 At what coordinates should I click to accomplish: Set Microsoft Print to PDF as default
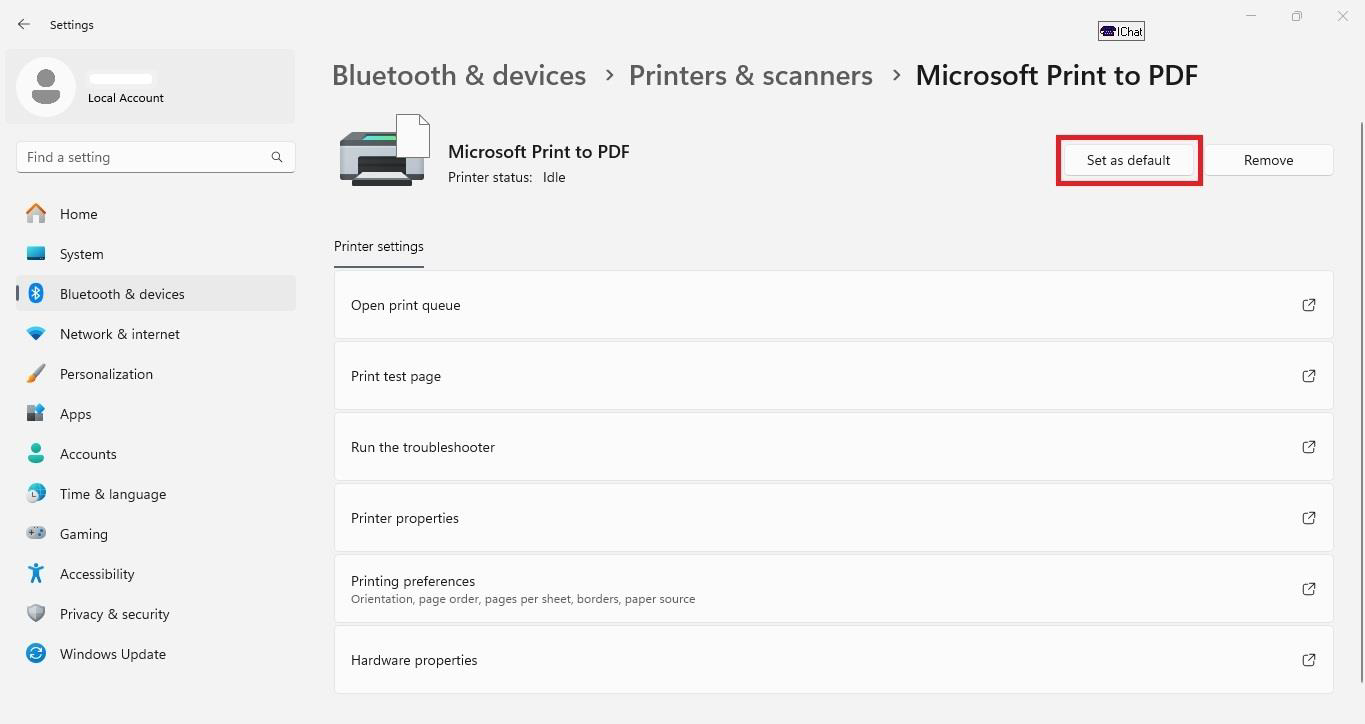1128,160
